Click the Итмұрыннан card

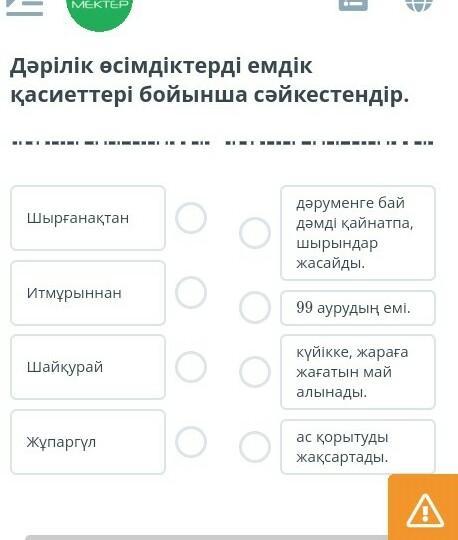(88, 293)
